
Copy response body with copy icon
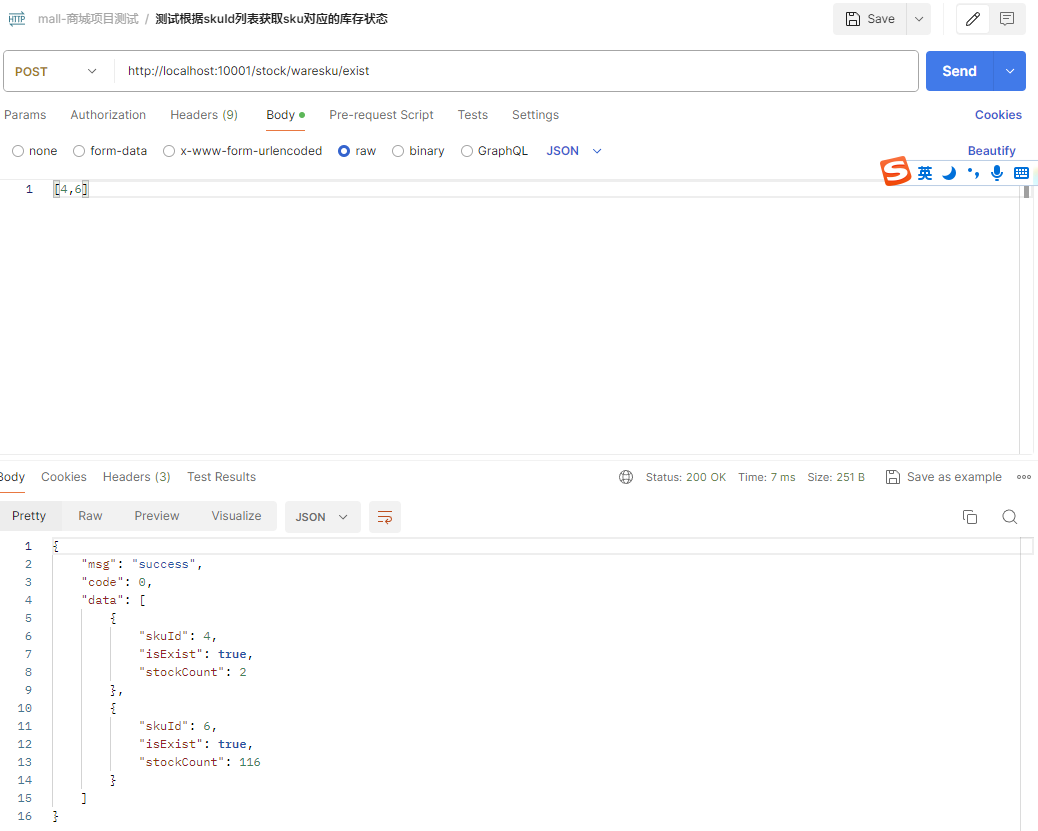tap(969, 517)
